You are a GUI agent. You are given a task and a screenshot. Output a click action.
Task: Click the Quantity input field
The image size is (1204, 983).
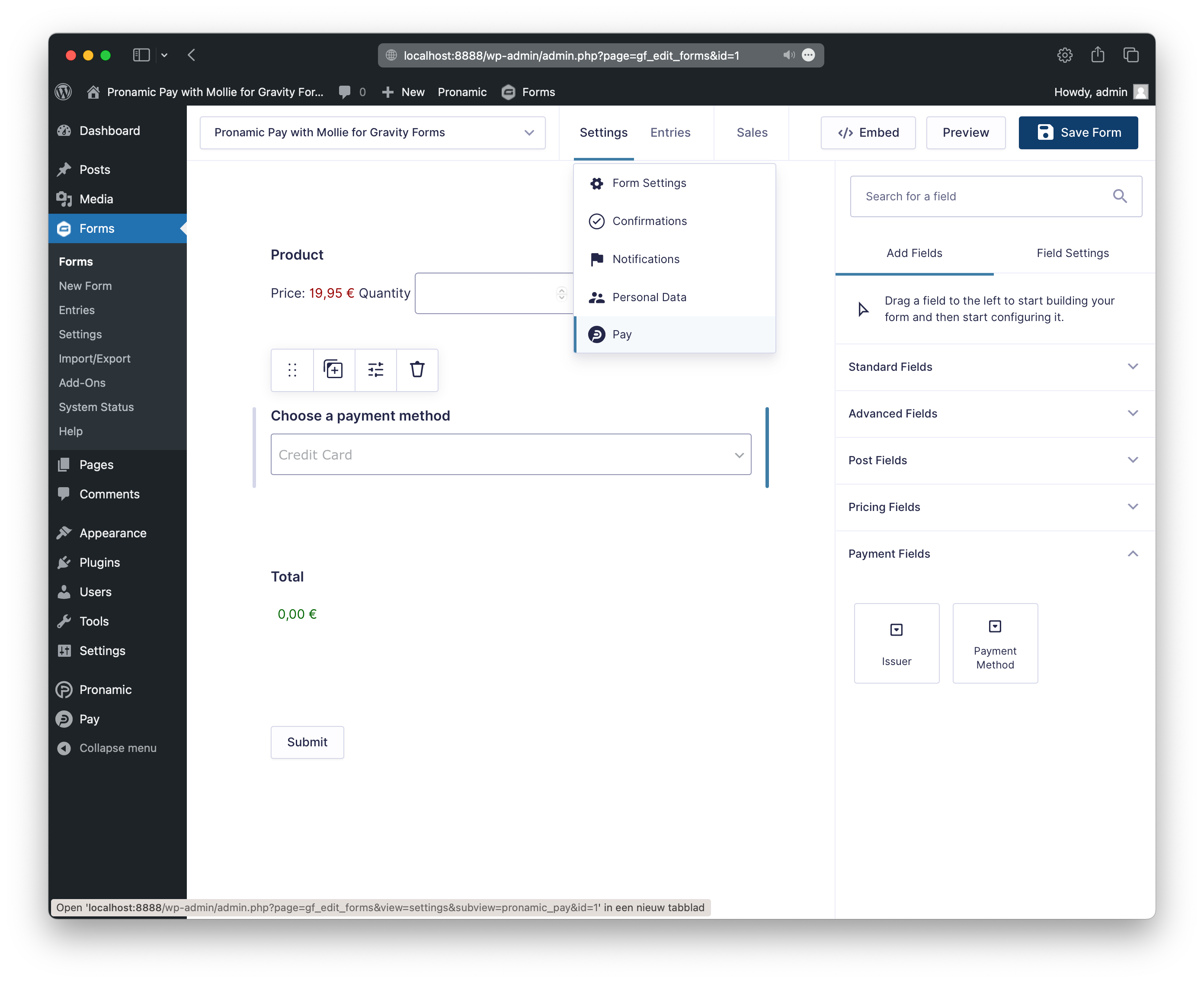click(x=493, y=293)
